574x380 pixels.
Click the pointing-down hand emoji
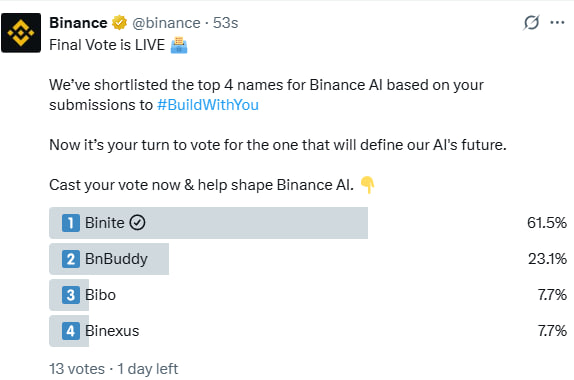coord(368,185)
